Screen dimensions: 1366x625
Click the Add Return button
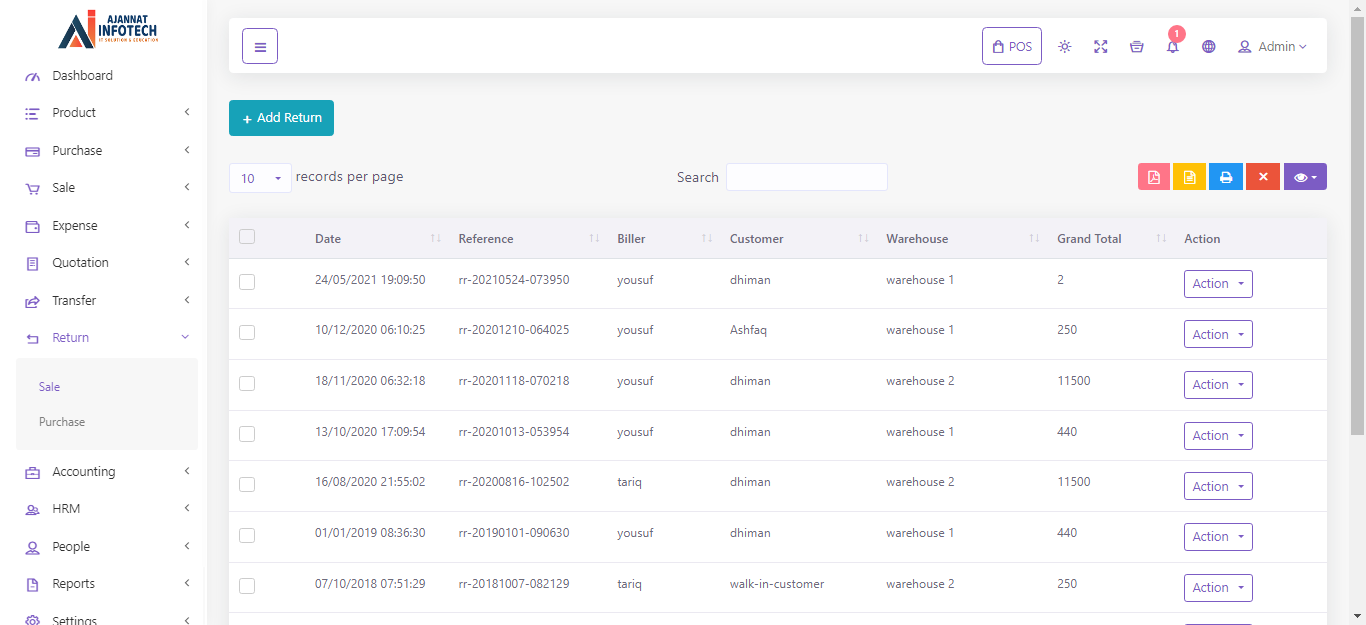pyautogui.click(x=281, y=118)
